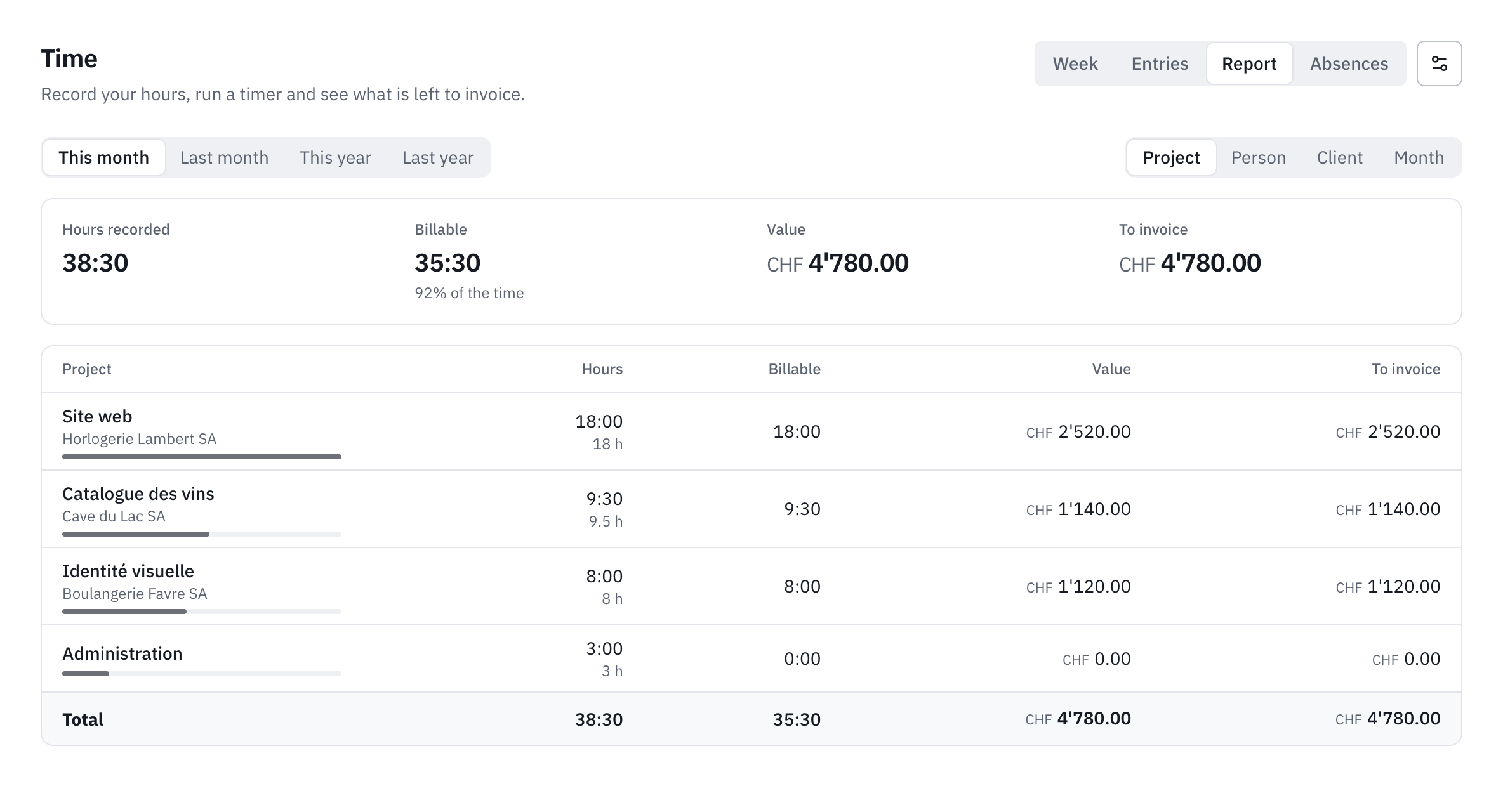The width and height of the screenshot is (1503, 812).
Task: Select the Last year period
Action: pyautogui.click(x=438, y=157)
